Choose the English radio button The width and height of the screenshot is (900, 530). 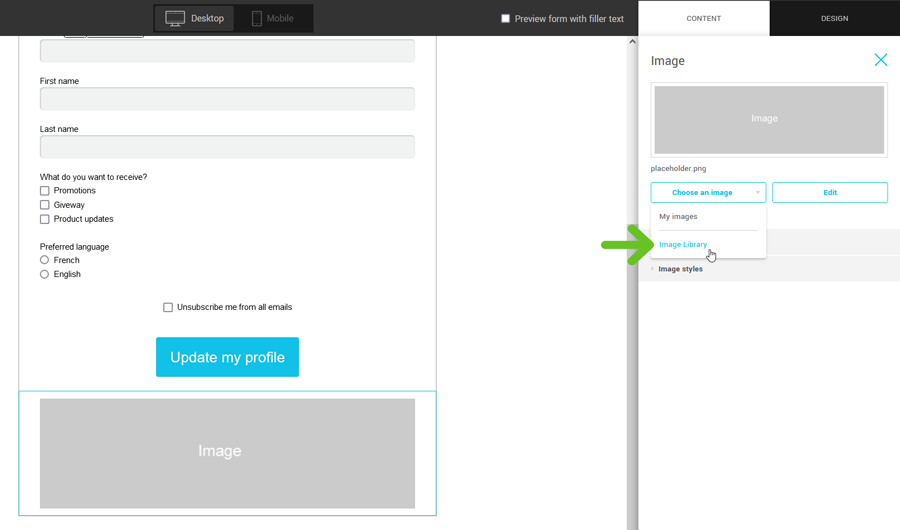point(44,274)
